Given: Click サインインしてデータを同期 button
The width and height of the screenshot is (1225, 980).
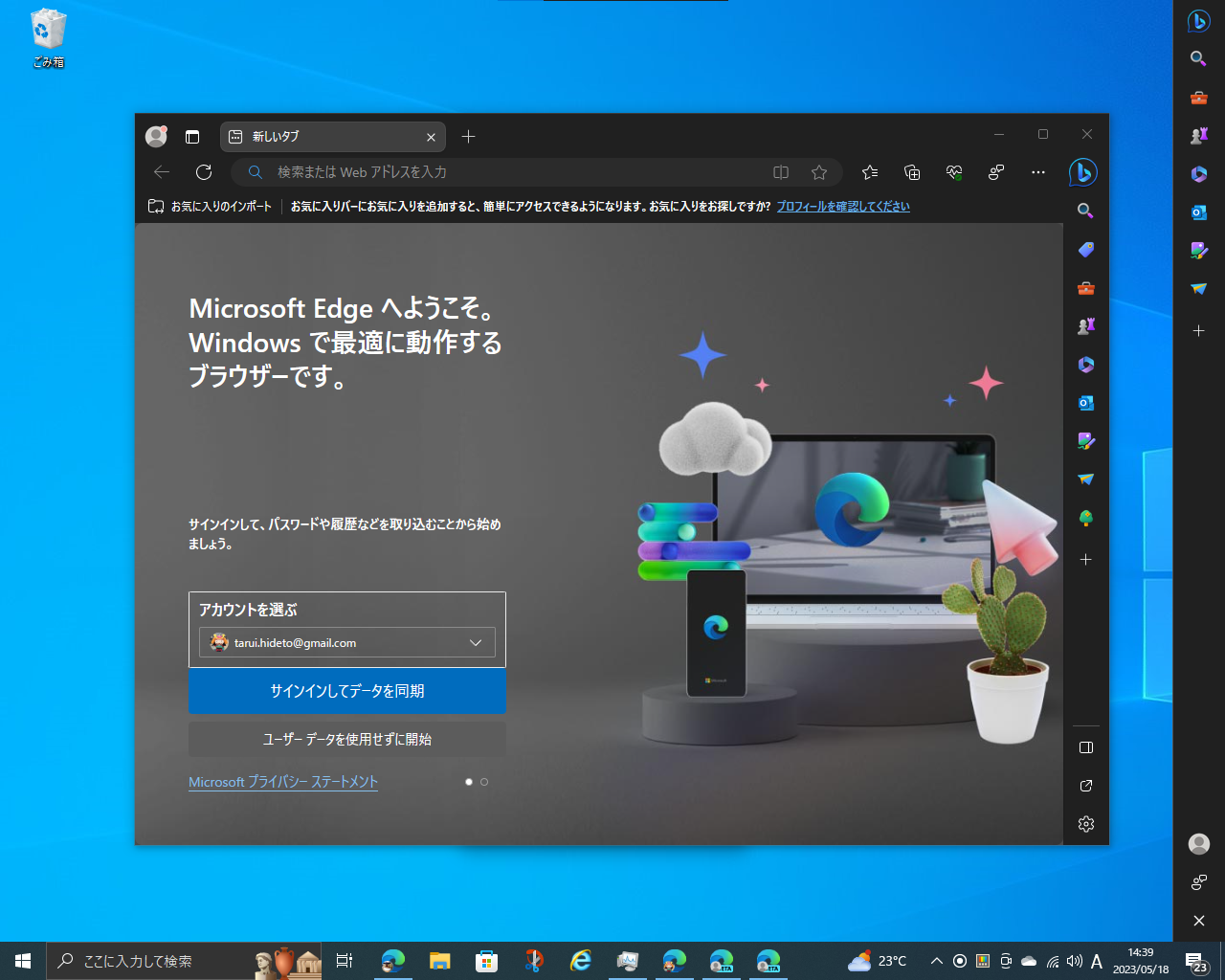Looking at the screenshot, I should [x=347, y=691].
